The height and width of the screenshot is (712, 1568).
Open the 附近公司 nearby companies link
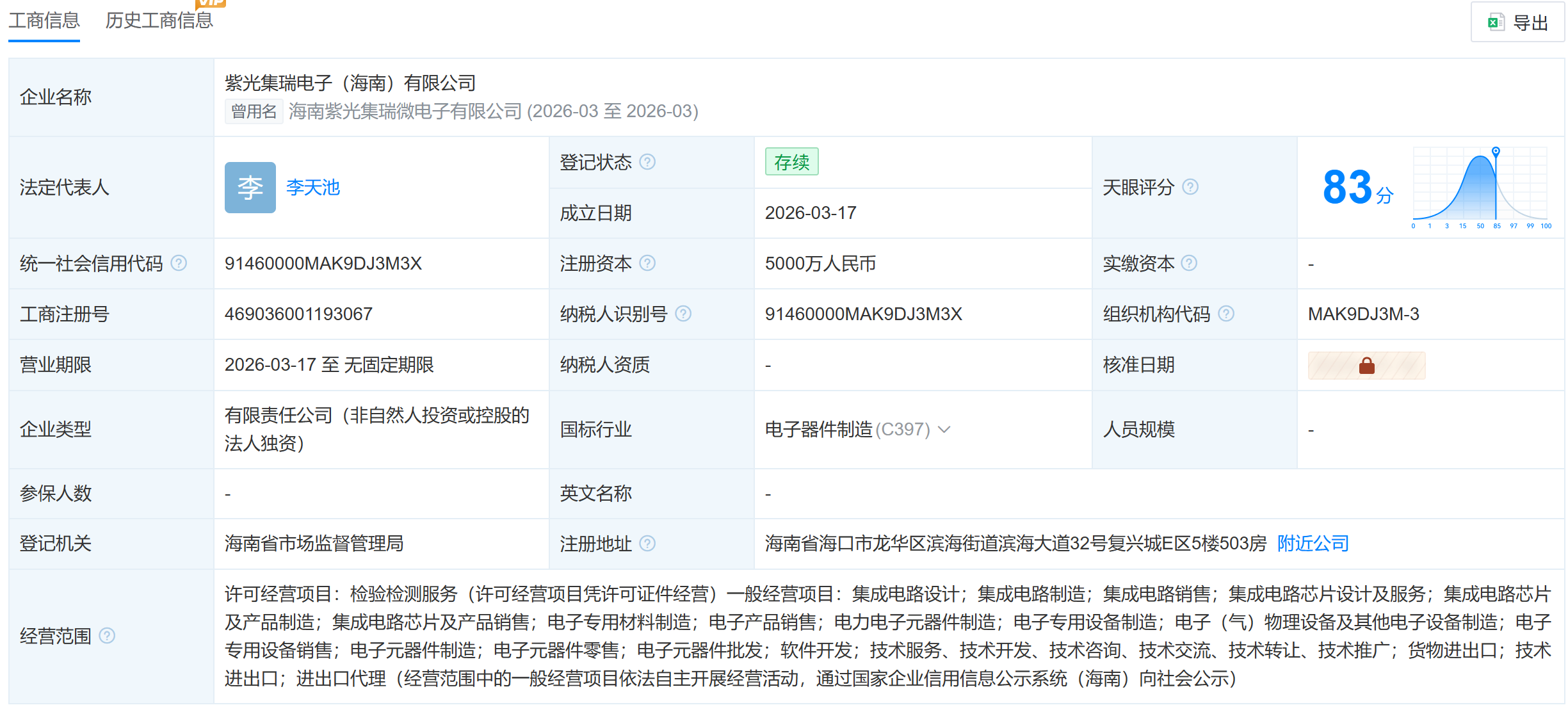(1313, 544)
